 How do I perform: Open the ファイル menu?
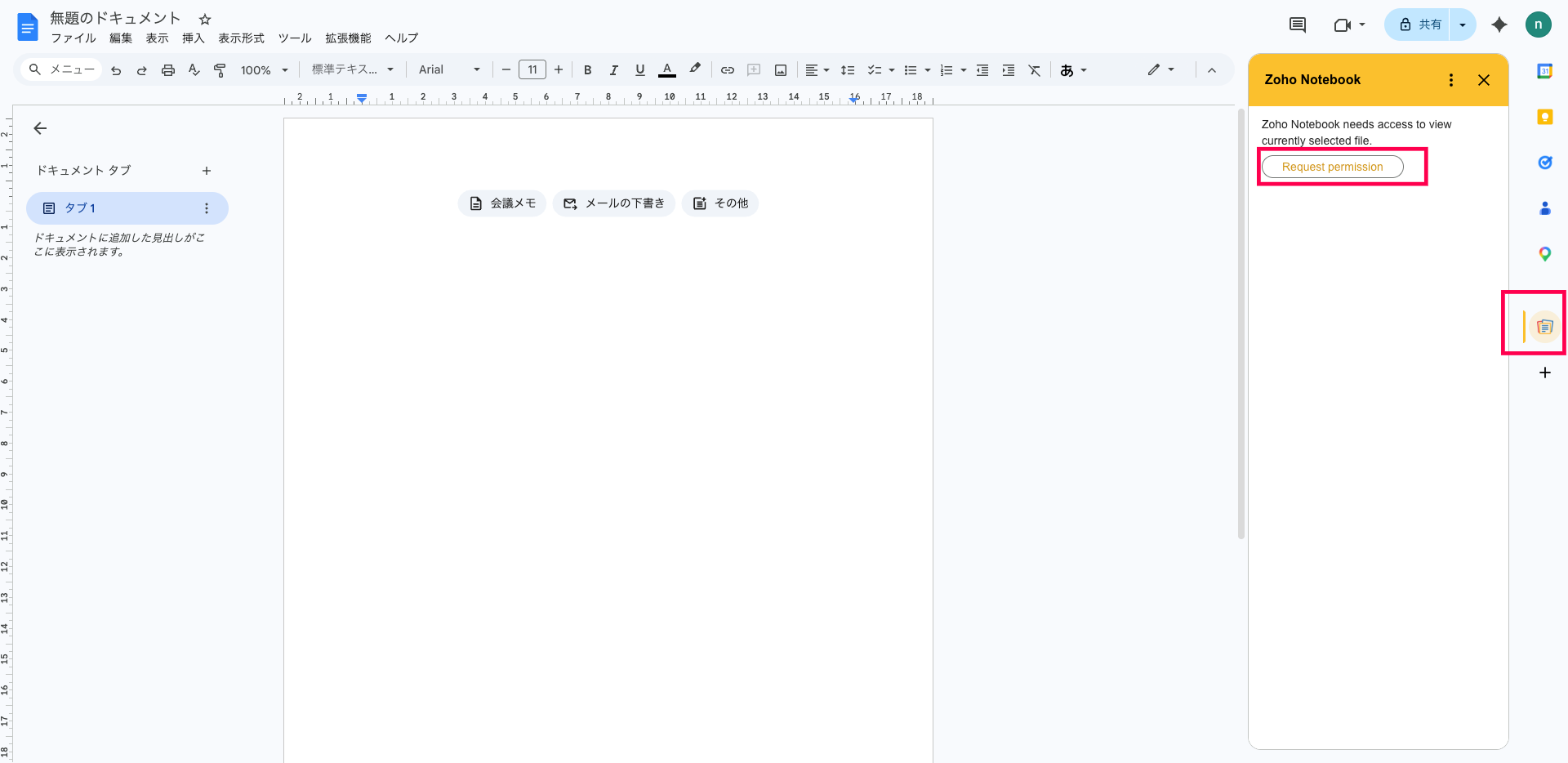pyautogui.click(x=73, y=38)
